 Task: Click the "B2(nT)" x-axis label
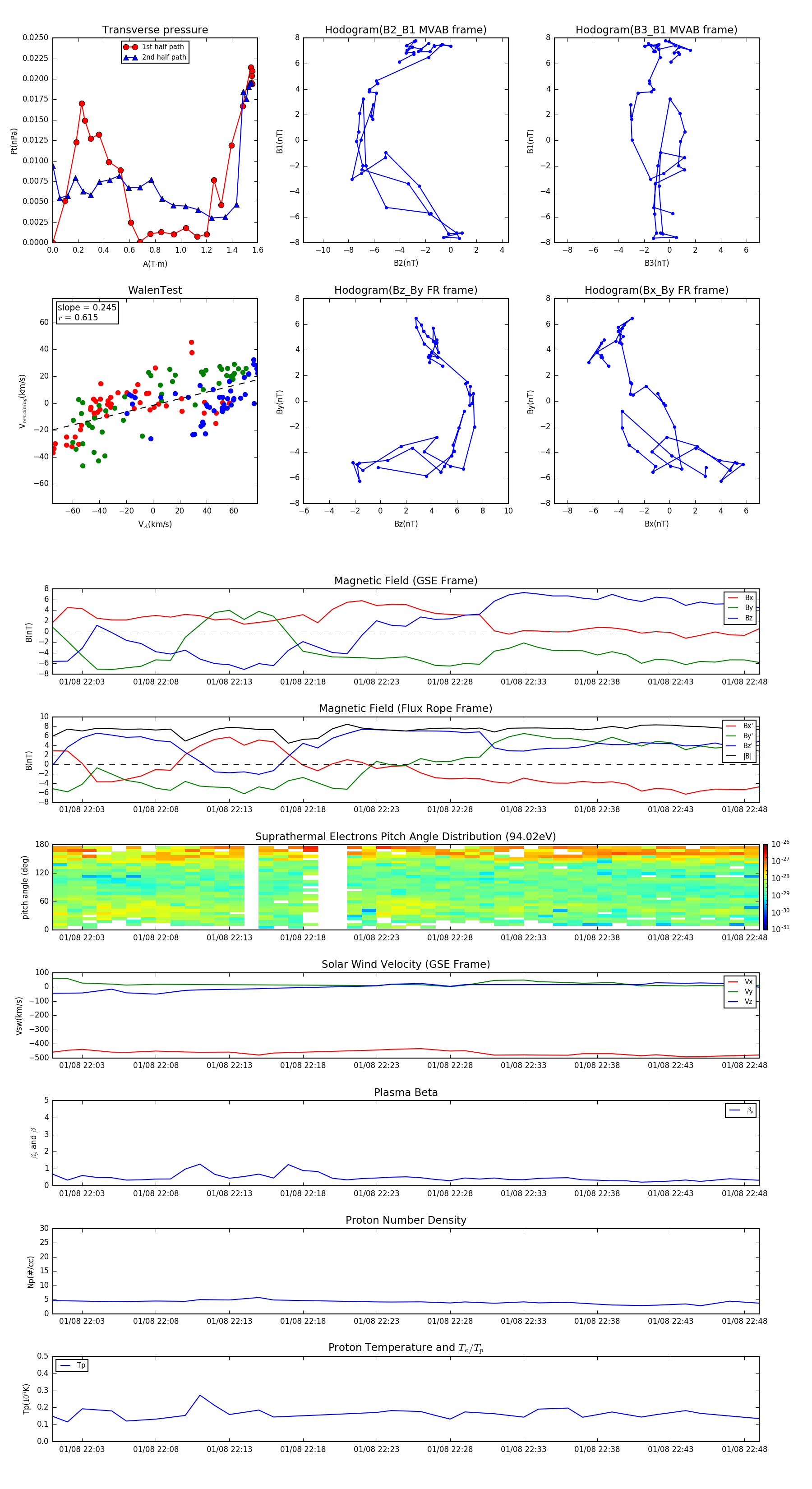pyautogui.click(x=406, y=263)
